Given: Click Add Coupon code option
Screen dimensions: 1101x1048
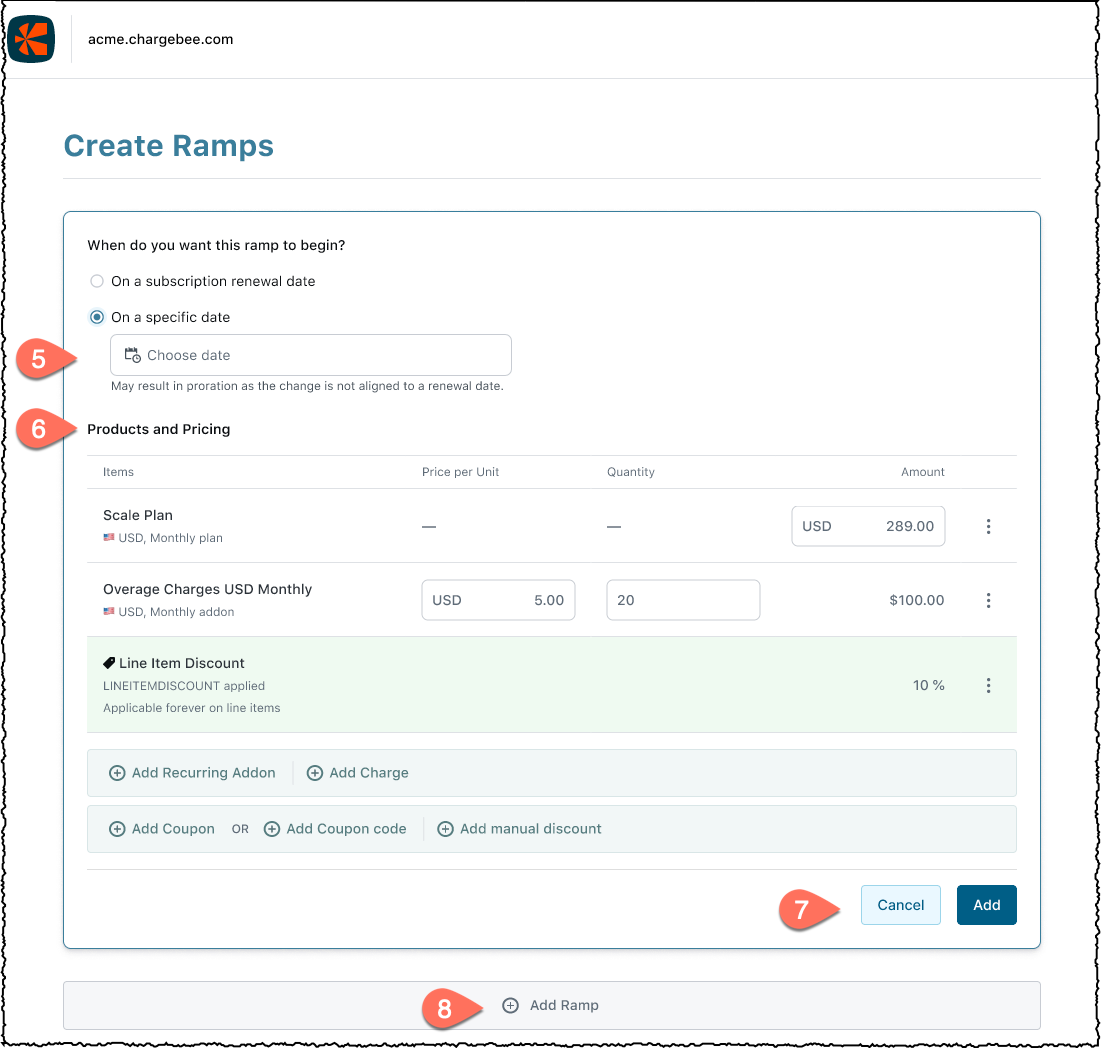Looking at the screenshot, I should coord(346,829).
